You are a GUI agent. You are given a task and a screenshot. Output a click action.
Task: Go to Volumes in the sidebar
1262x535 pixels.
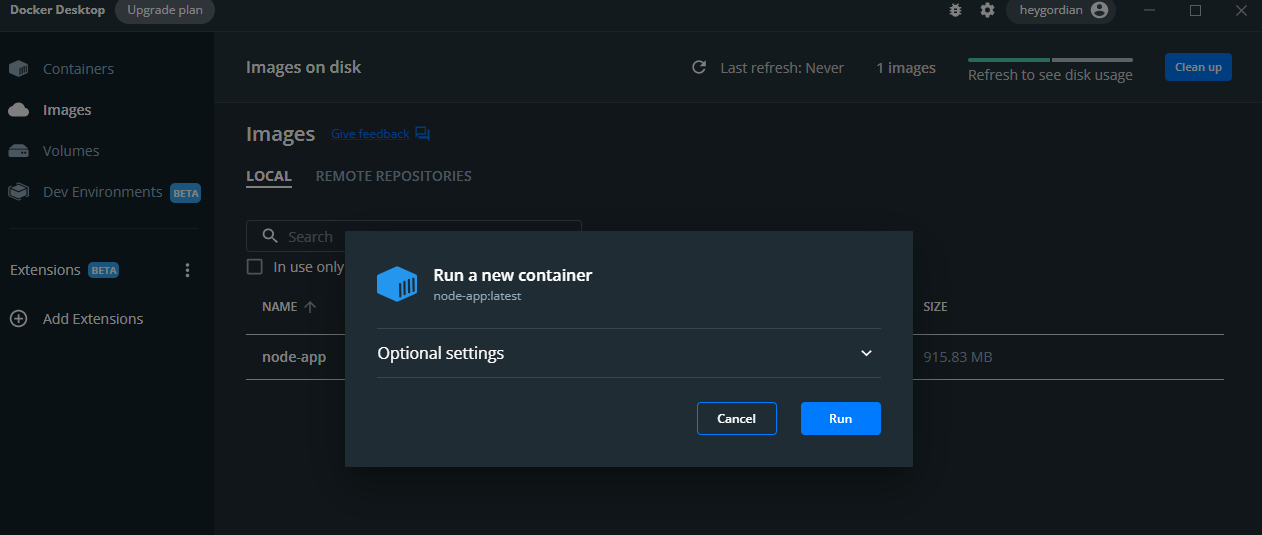click(71, 151)
